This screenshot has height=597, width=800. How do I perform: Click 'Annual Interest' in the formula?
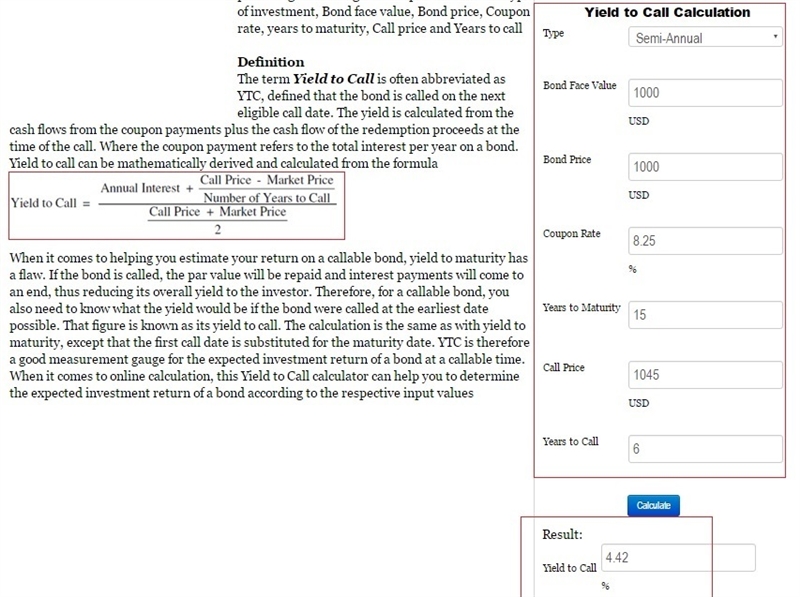click(x=140, y=188)
